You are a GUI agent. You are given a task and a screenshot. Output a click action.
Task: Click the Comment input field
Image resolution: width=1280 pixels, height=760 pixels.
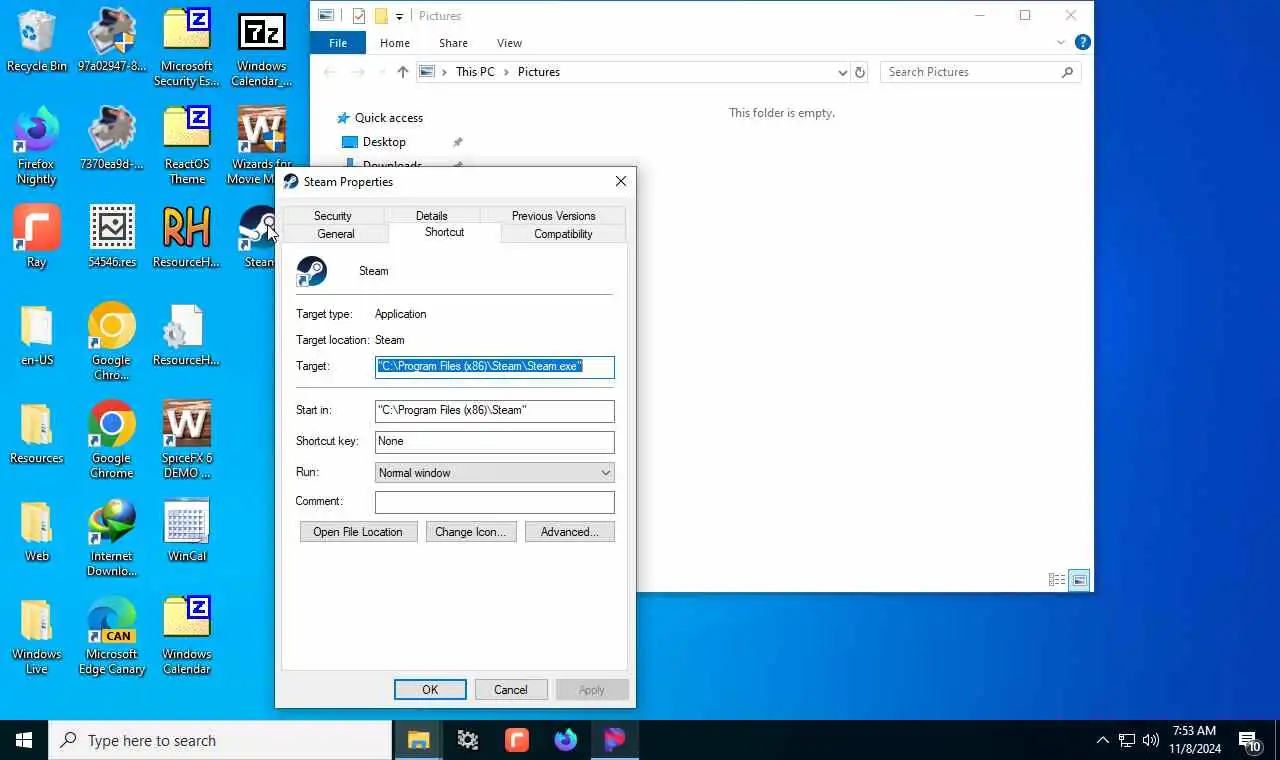(x=495, y=502)
